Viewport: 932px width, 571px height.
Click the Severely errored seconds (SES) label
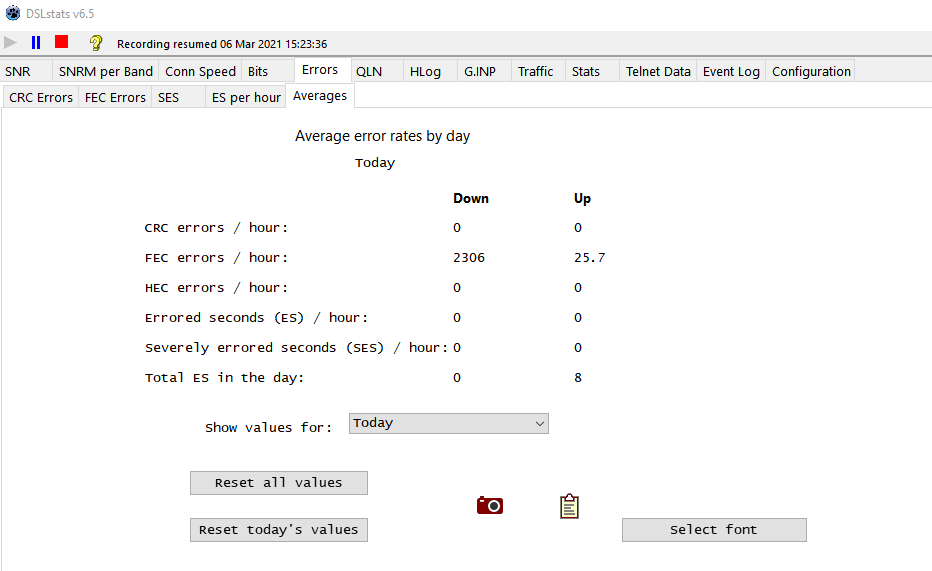pos(297,348)
